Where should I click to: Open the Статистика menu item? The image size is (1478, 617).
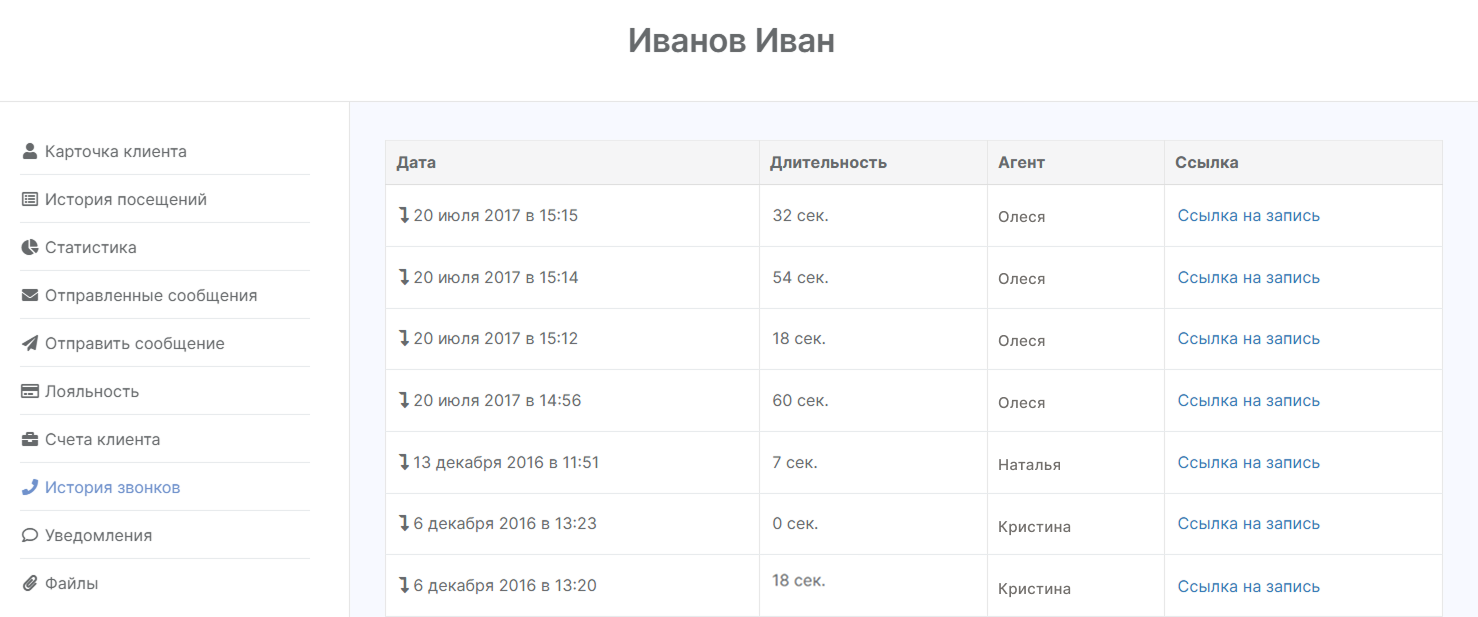point(91,248)
